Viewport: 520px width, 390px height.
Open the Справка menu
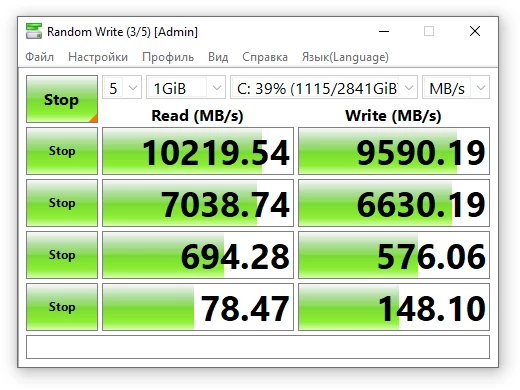pyautogui.click(x=265, y=57)
